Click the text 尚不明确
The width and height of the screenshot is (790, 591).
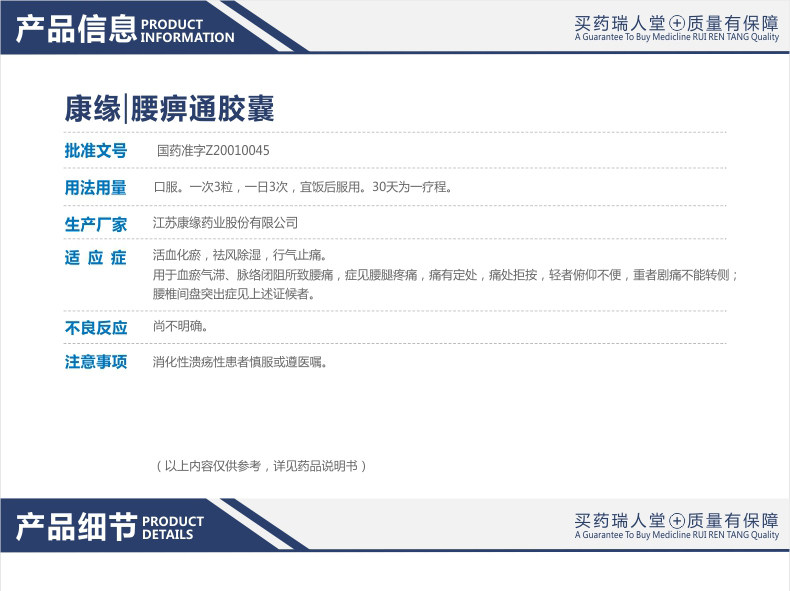[x=180, y=326]
